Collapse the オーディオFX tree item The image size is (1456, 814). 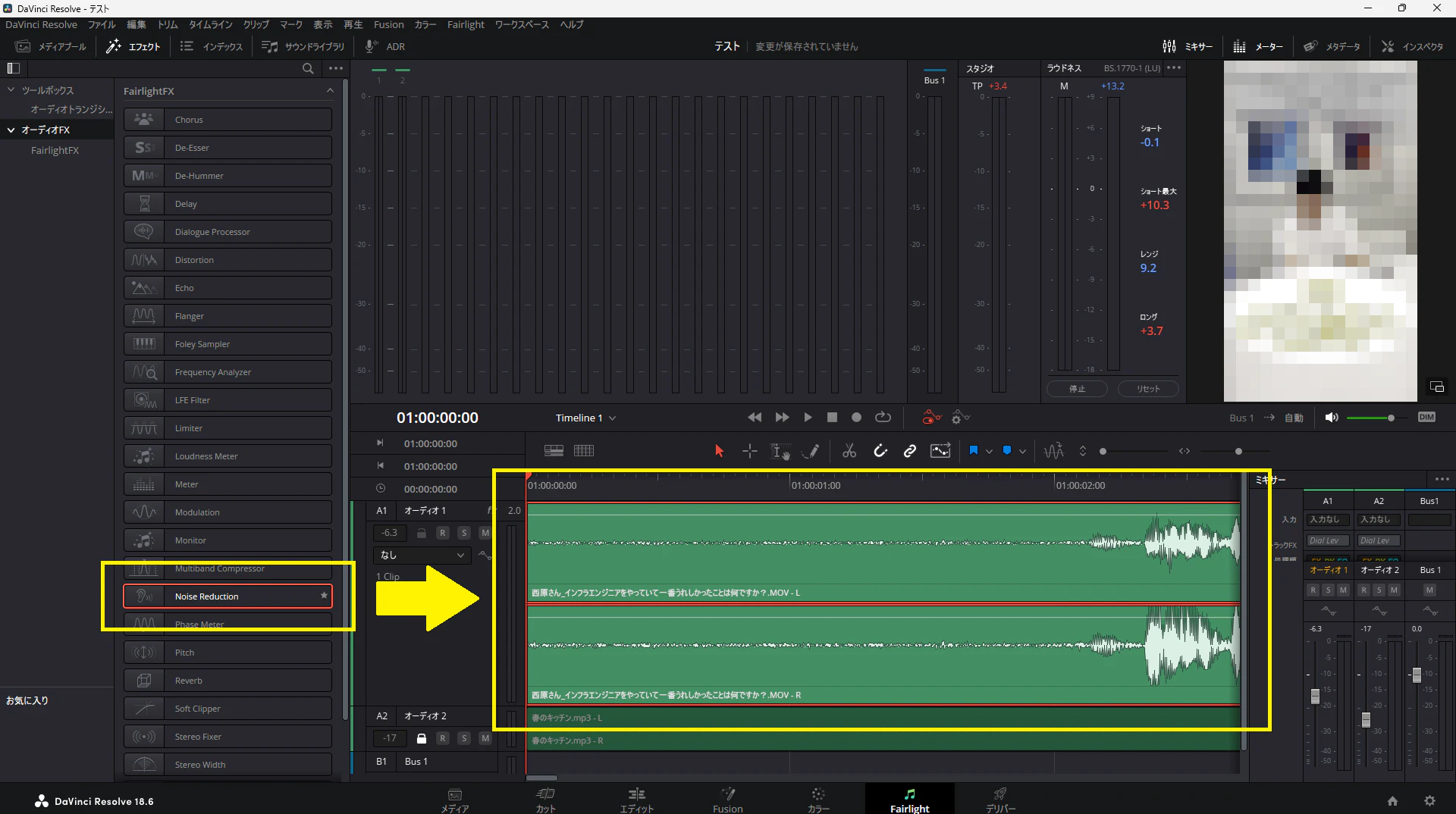tap(11, 130)
